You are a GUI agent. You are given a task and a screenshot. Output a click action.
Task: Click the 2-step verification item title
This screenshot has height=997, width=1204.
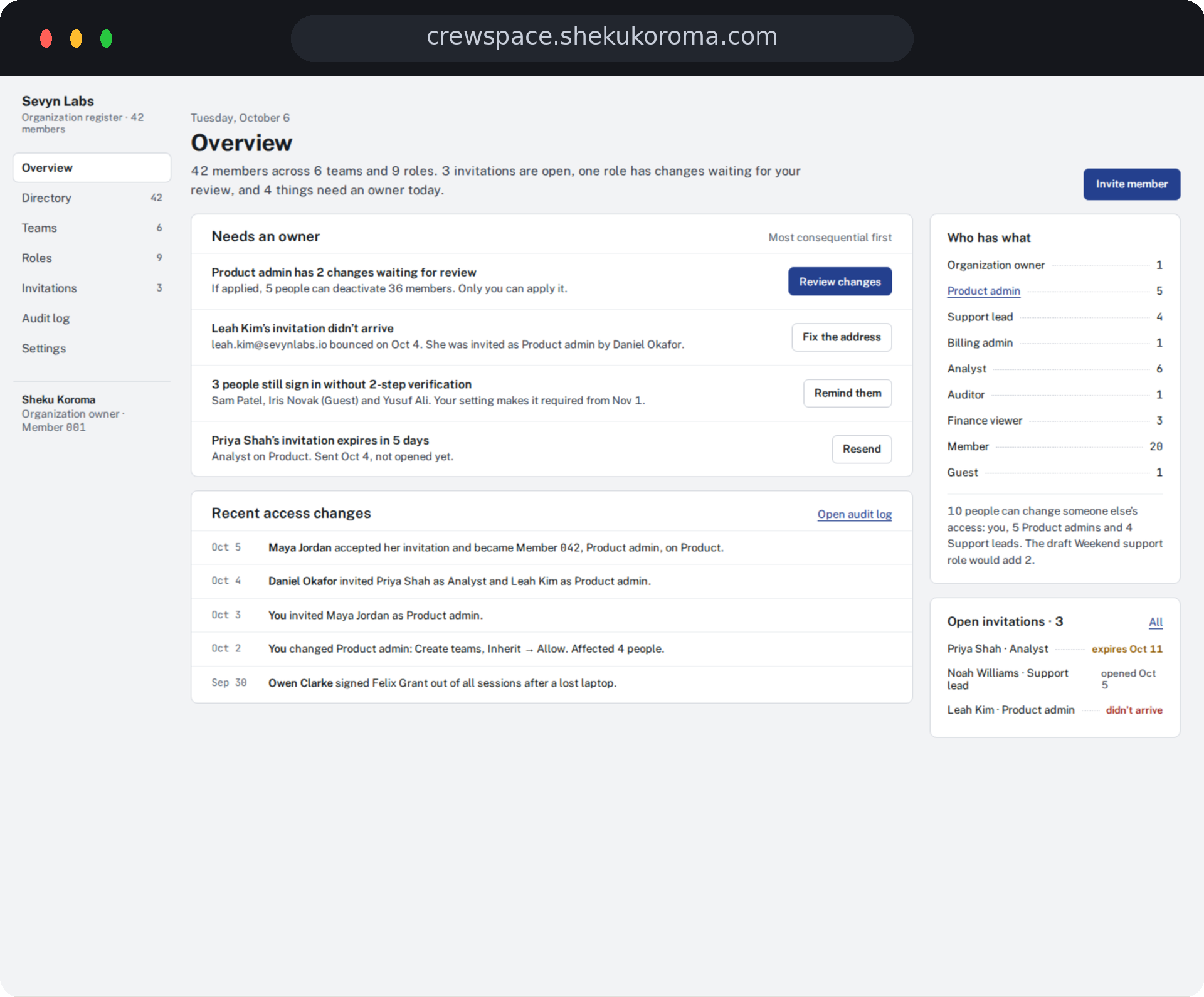click(x=341, y=384)
